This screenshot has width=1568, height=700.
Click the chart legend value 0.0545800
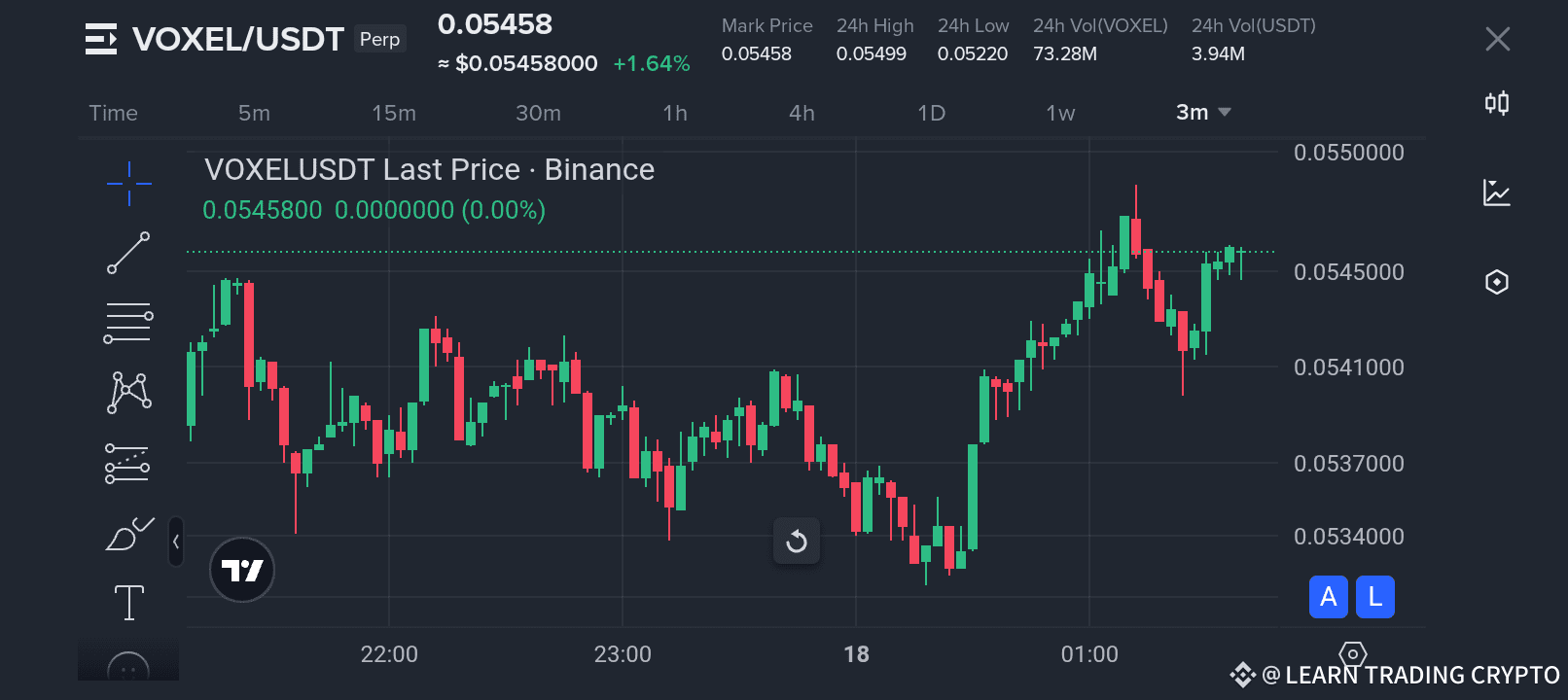[262, 210]
